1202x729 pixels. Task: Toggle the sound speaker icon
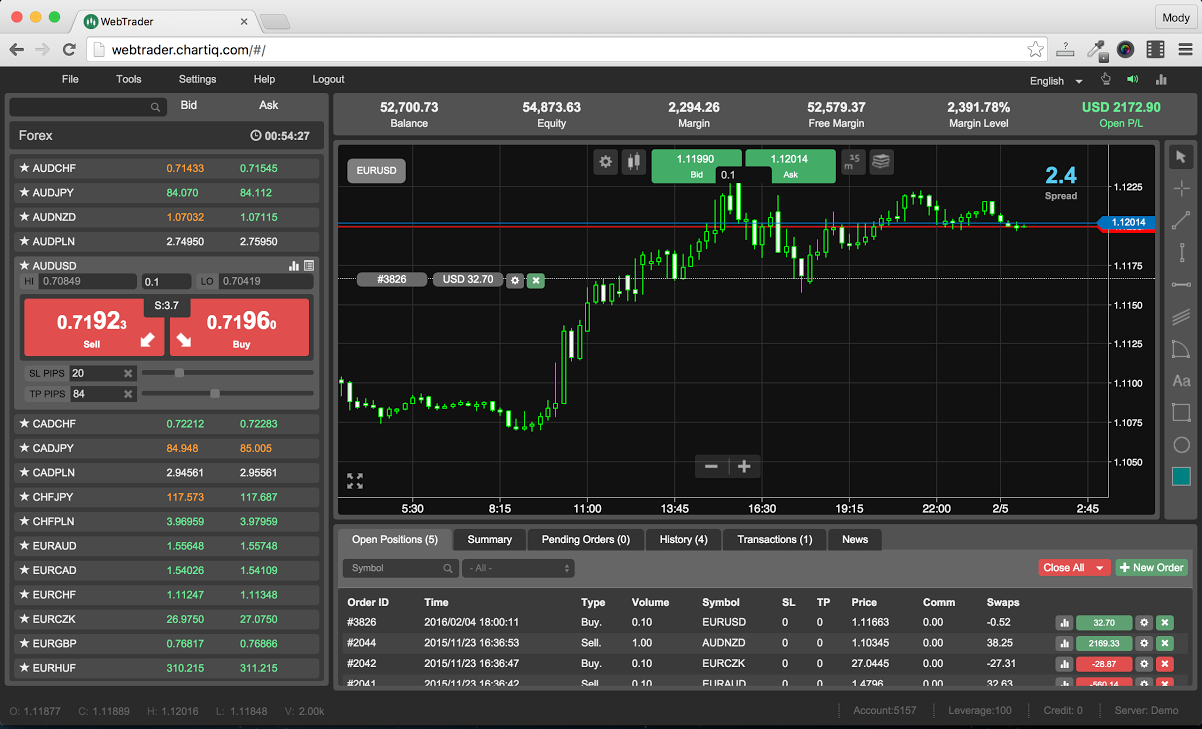[x=1133, y=80]
